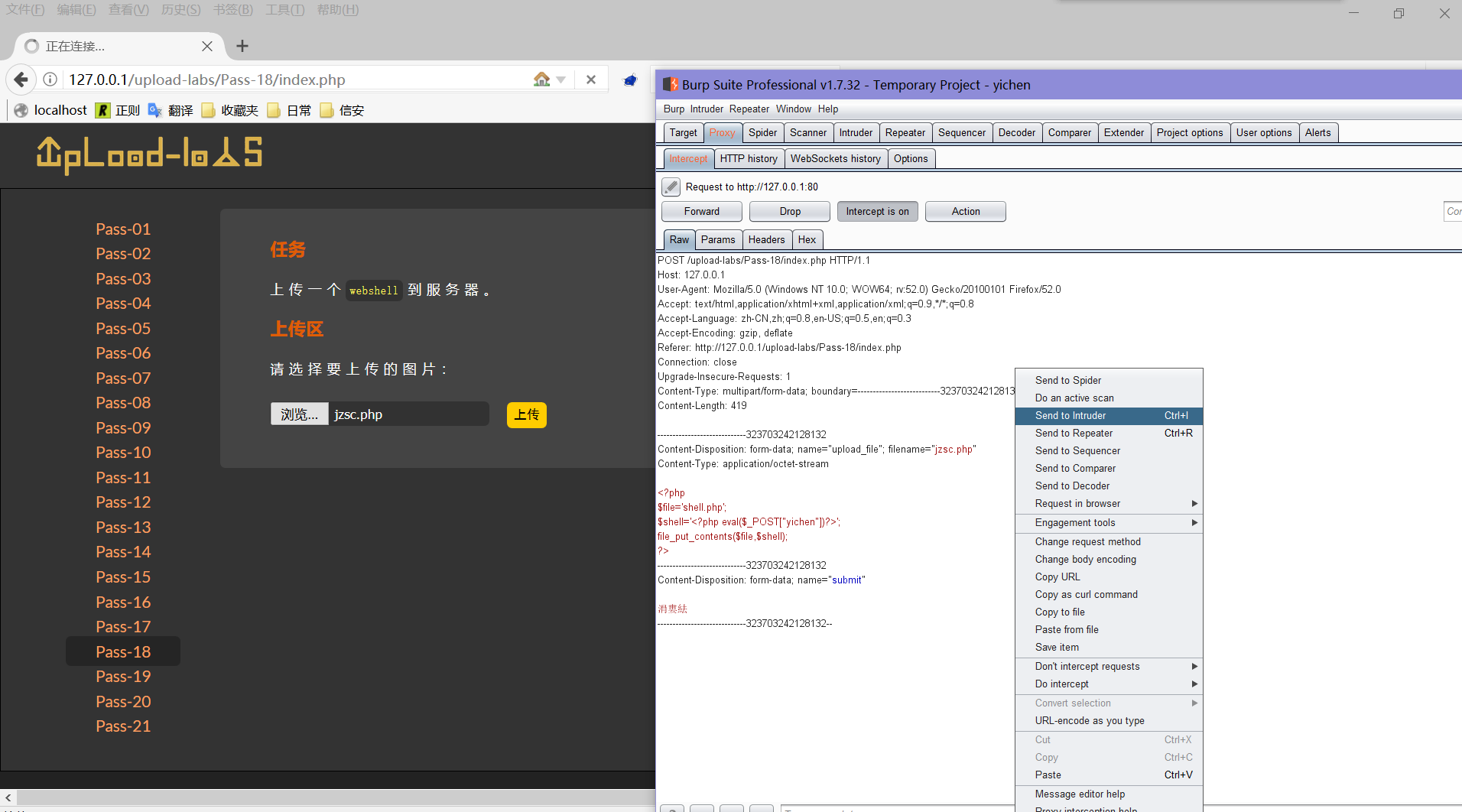The width and height of the screenshot is (1462, 812).
Task: Toggle URL-encode as you type
Action: pos(1109,721)
